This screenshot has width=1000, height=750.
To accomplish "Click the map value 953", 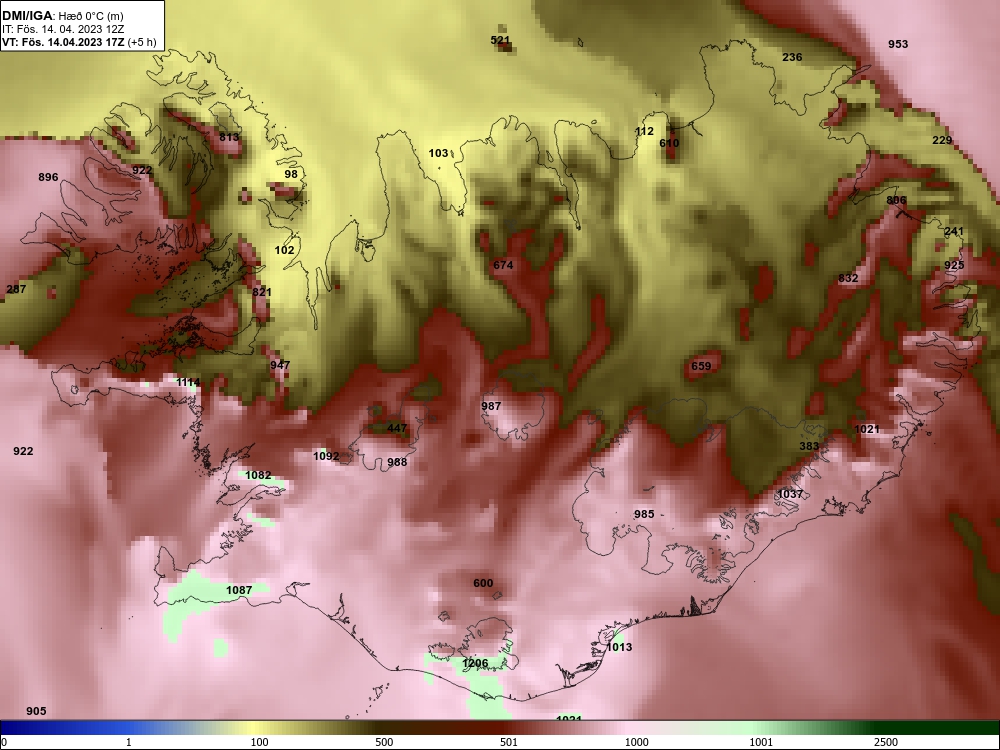I will pyautogui.click(x=898, y=44).
